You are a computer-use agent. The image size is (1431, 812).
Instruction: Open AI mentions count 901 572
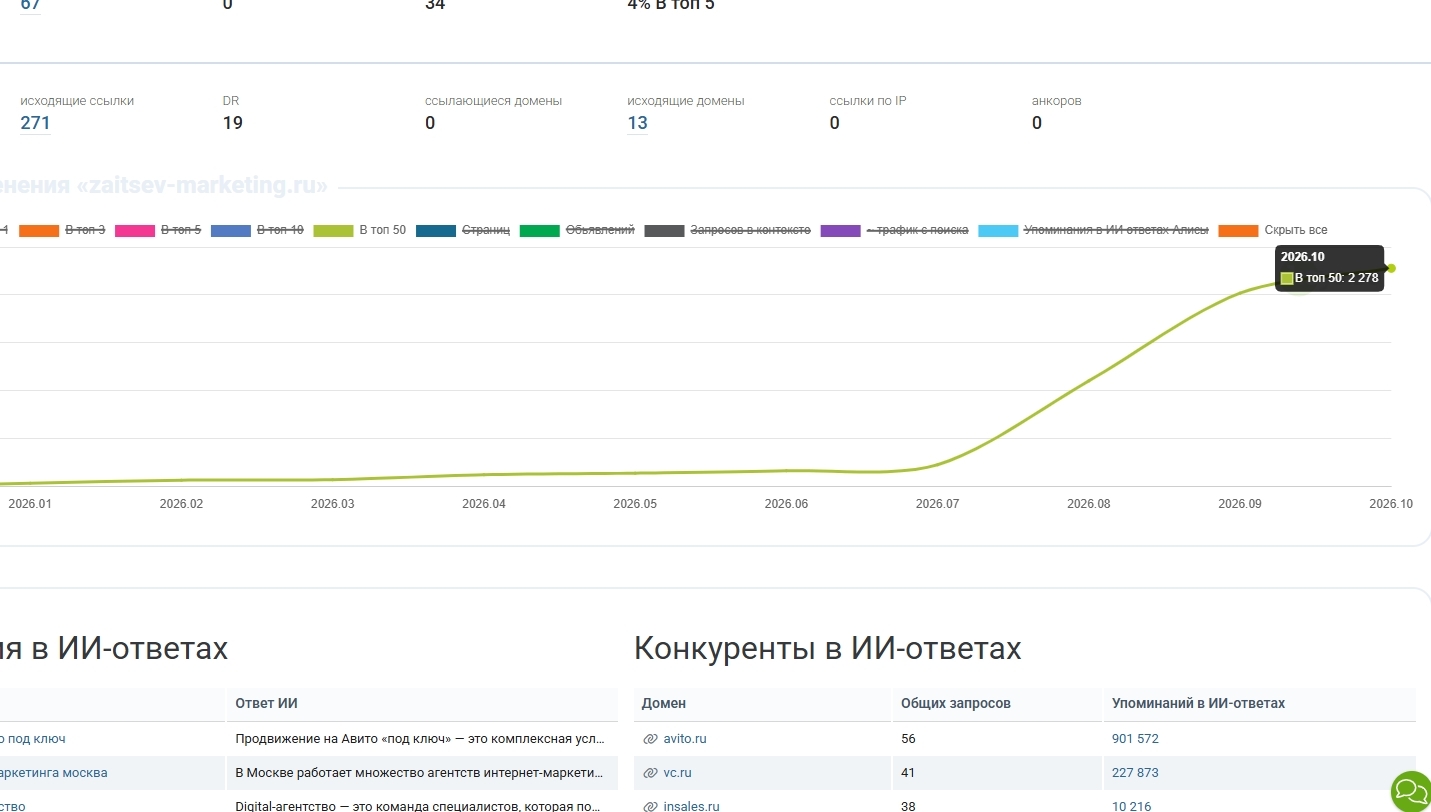[1135, 739]
